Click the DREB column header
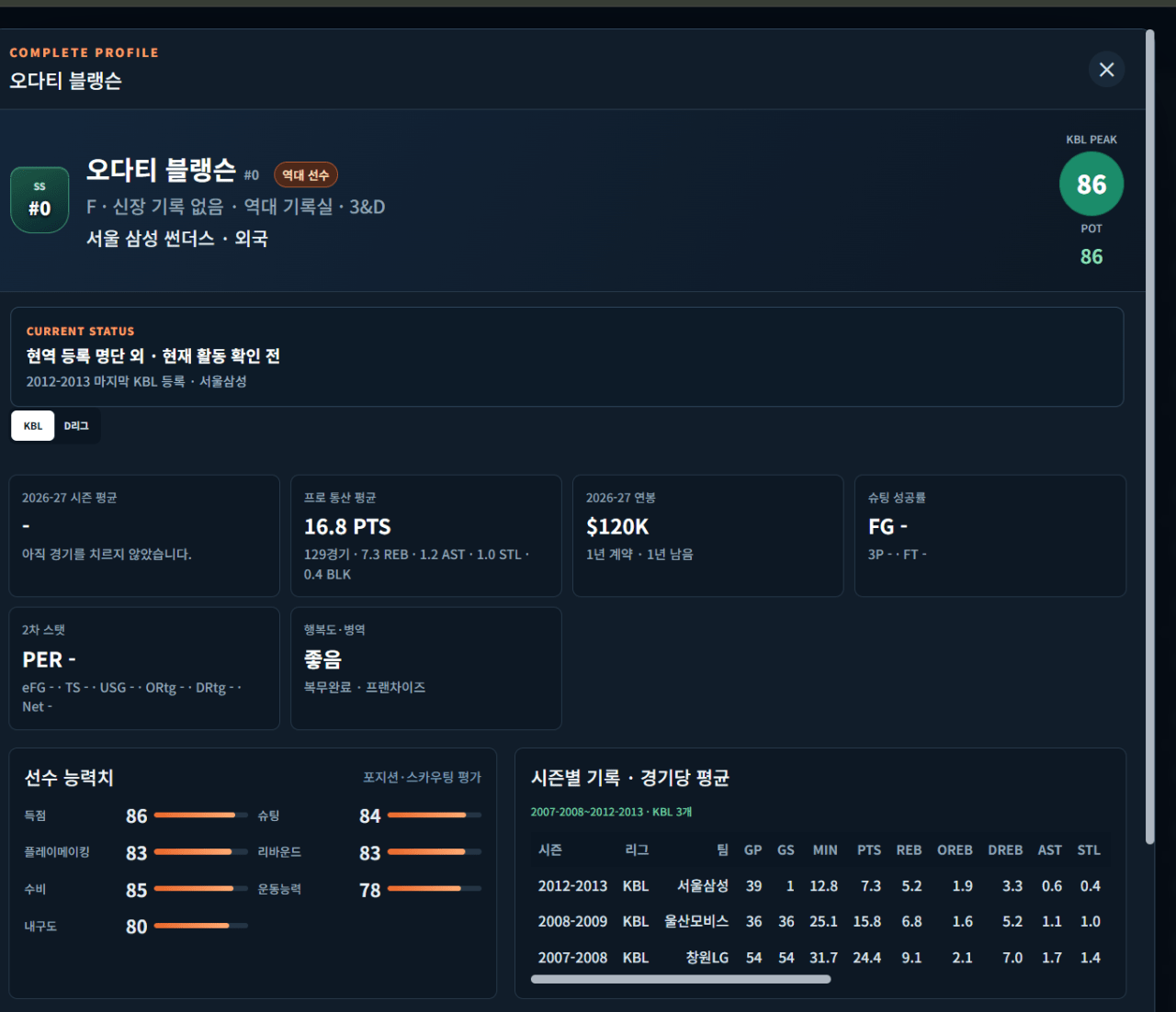Screen dimensions: 1176x1012 click(1005, 850)
